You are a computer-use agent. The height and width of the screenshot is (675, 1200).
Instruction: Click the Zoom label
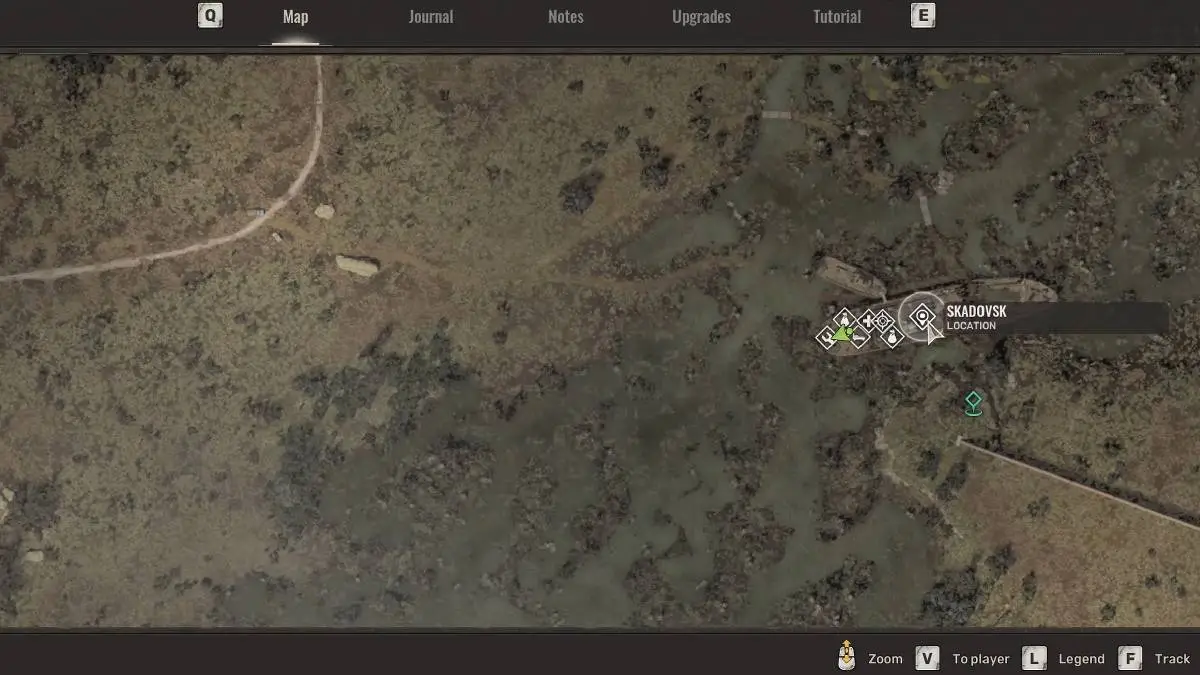point(885,659)
